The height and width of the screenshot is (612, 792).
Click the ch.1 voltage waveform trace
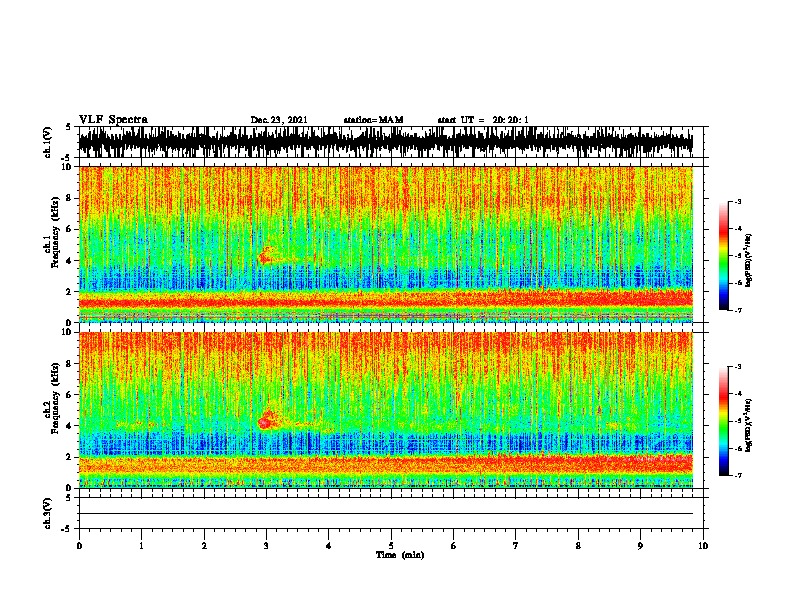tap(386, 142)
